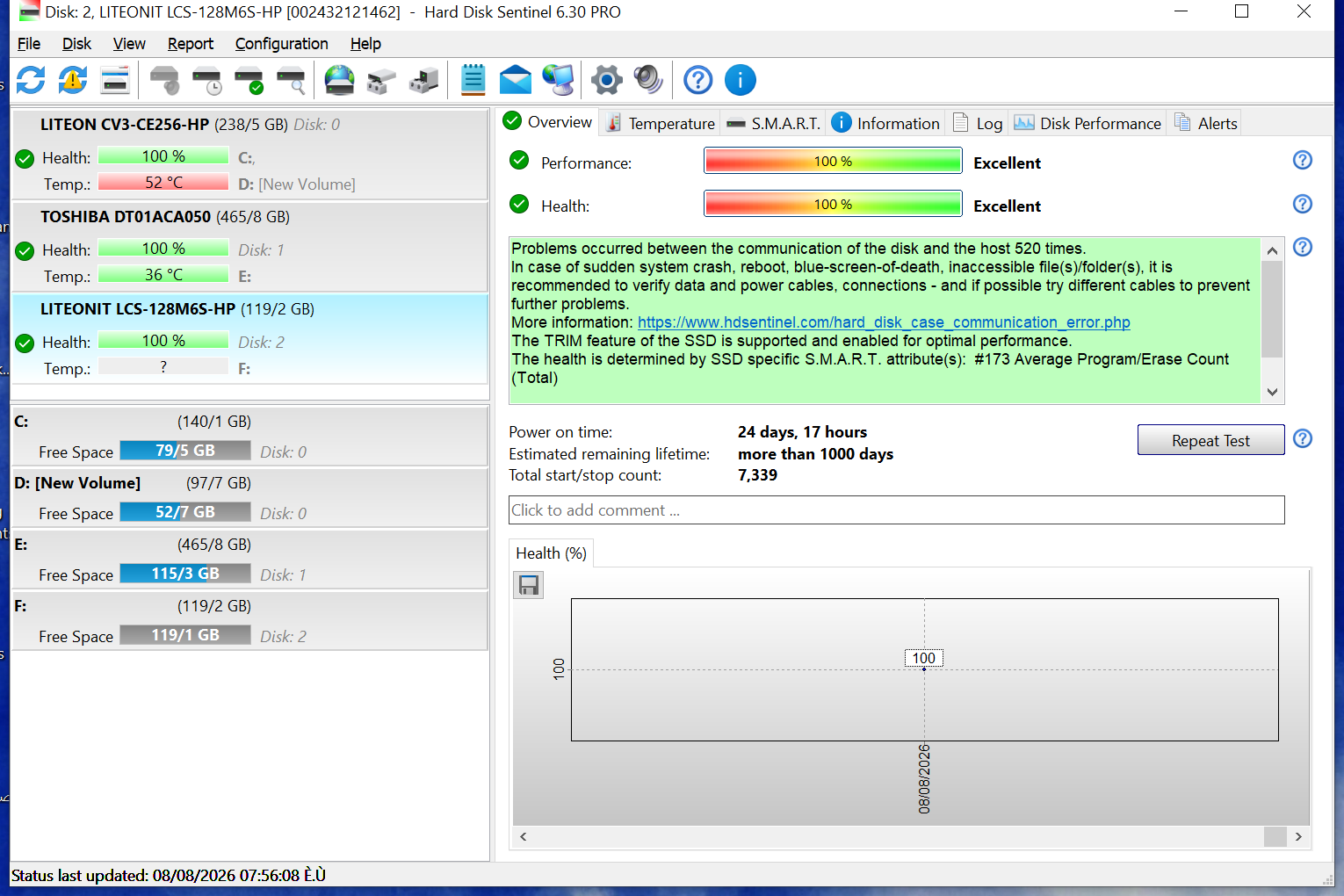Click the status bar 'Status last updated' text
Image resolution: width=1344 pixels, height=896 pixels.
coord(169,876)
